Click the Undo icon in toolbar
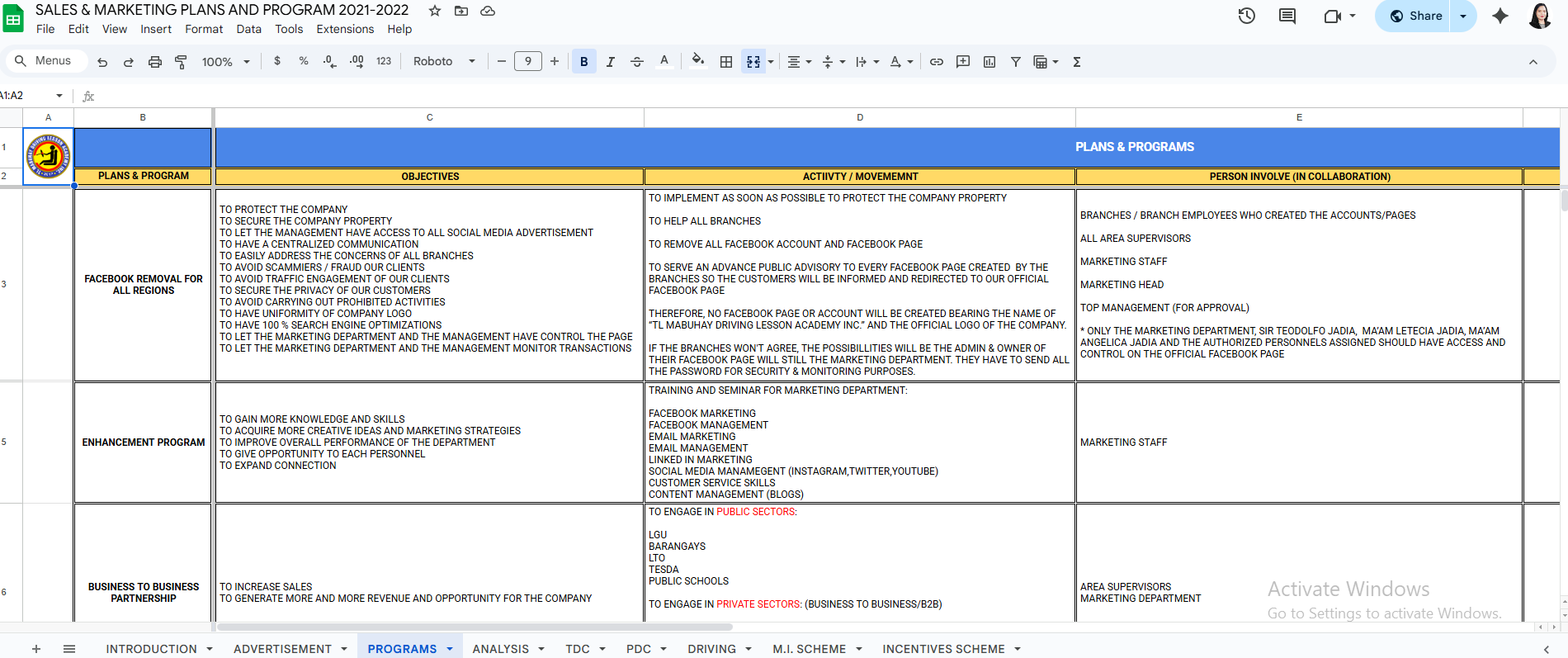The height and width of the screenshot is (658, 1568). coord(102,62)
